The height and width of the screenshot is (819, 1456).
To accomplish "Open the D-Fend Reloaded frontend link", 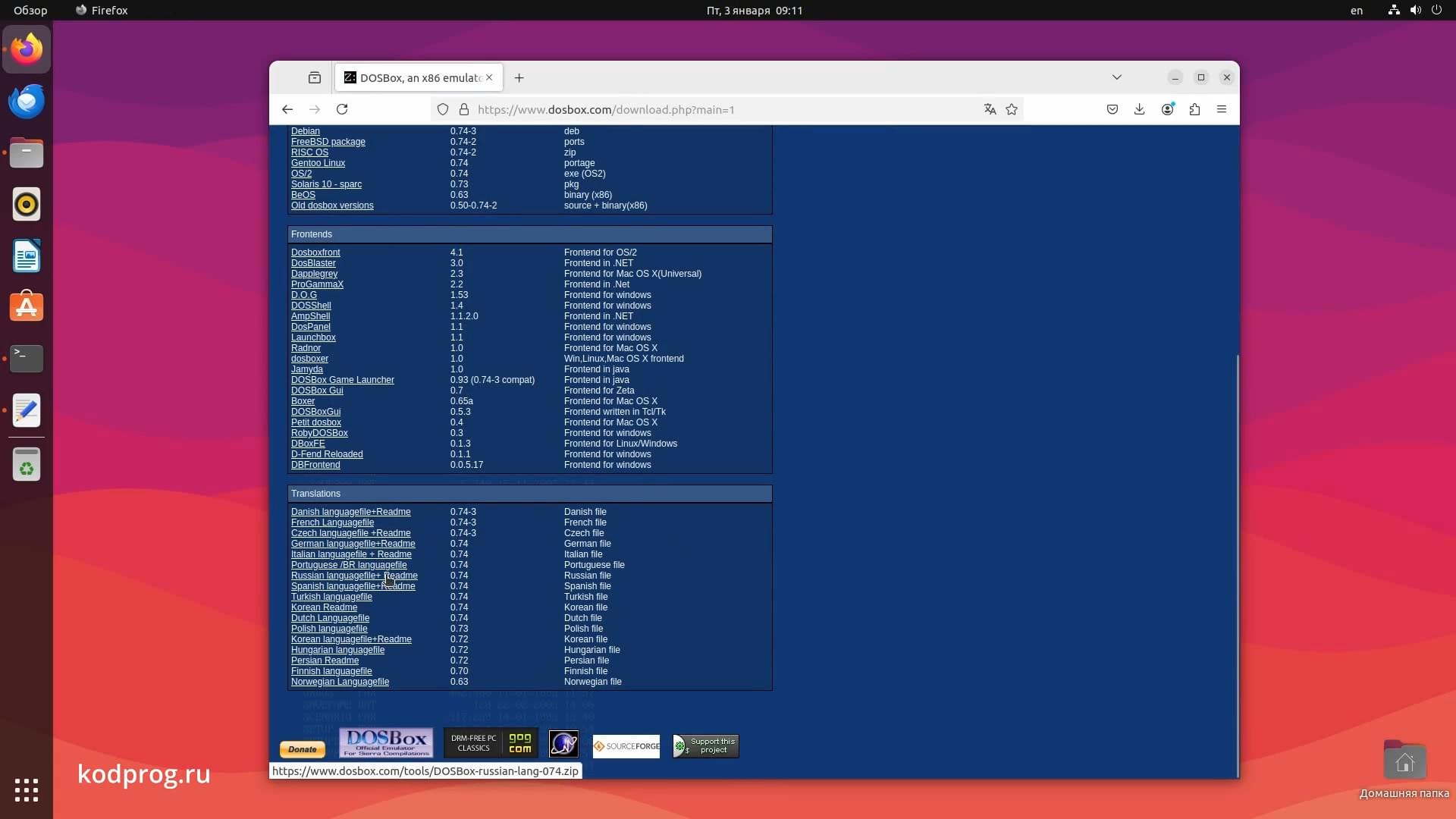I will [327, 454].
